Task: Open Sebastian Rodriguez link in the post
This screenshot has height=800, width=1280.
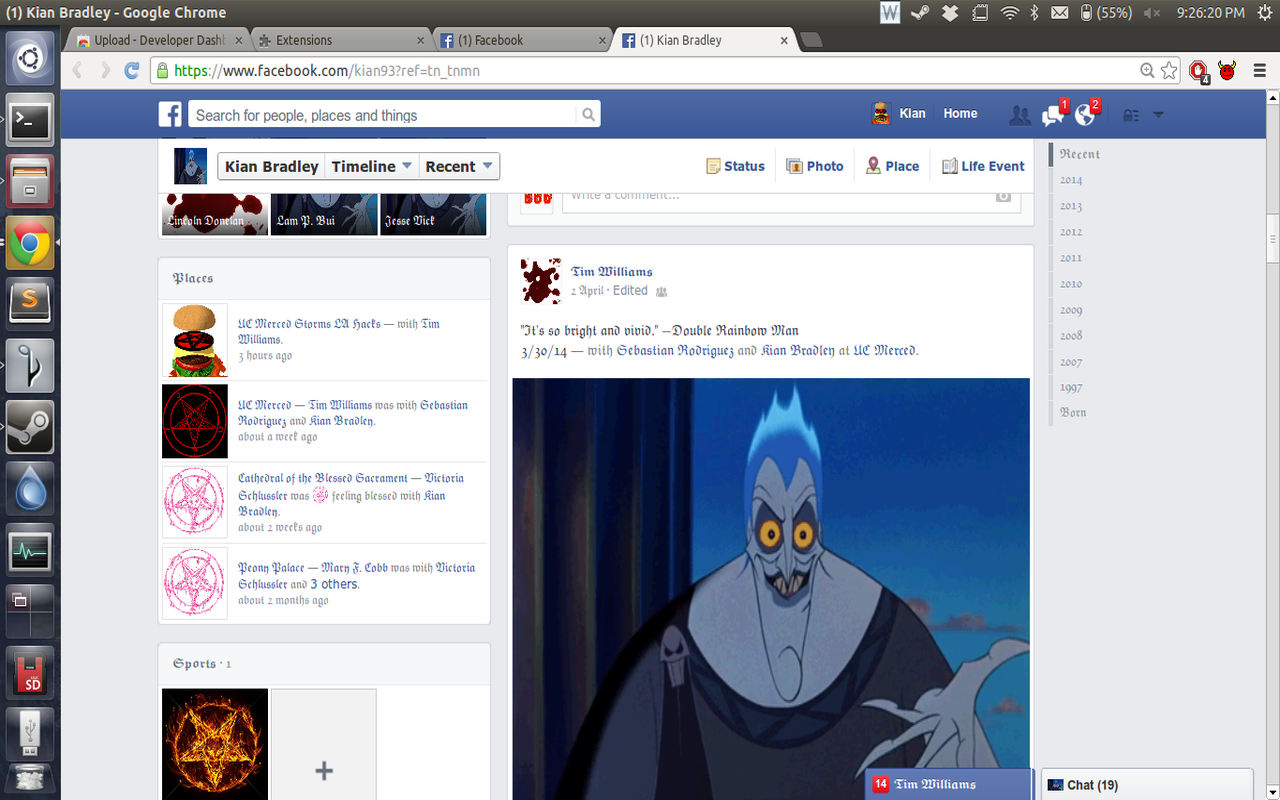Action: point(675,351)
